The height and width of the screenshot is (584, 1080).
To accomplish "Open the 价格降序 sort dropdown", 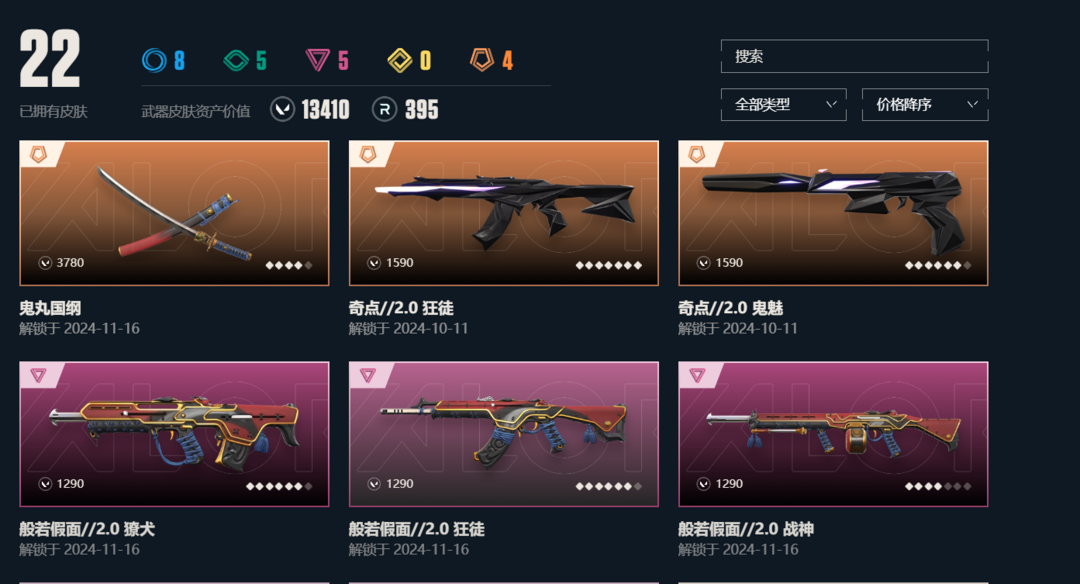I will point(925,105).
